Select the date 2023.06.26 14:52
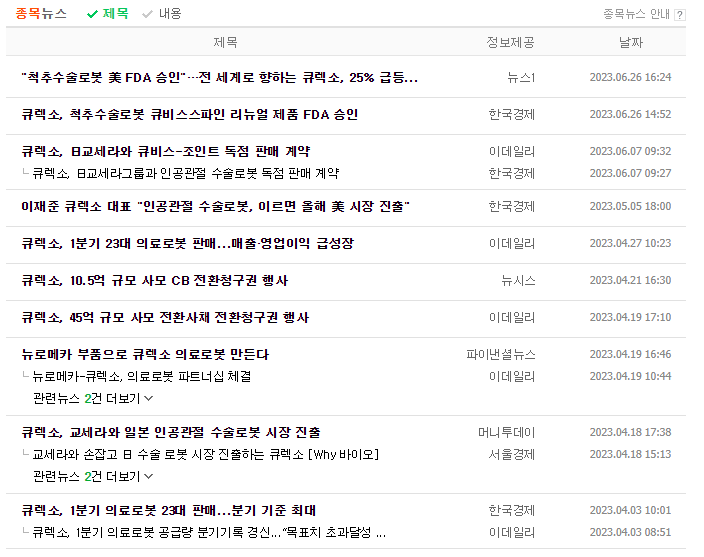 [x=630, y=114]
